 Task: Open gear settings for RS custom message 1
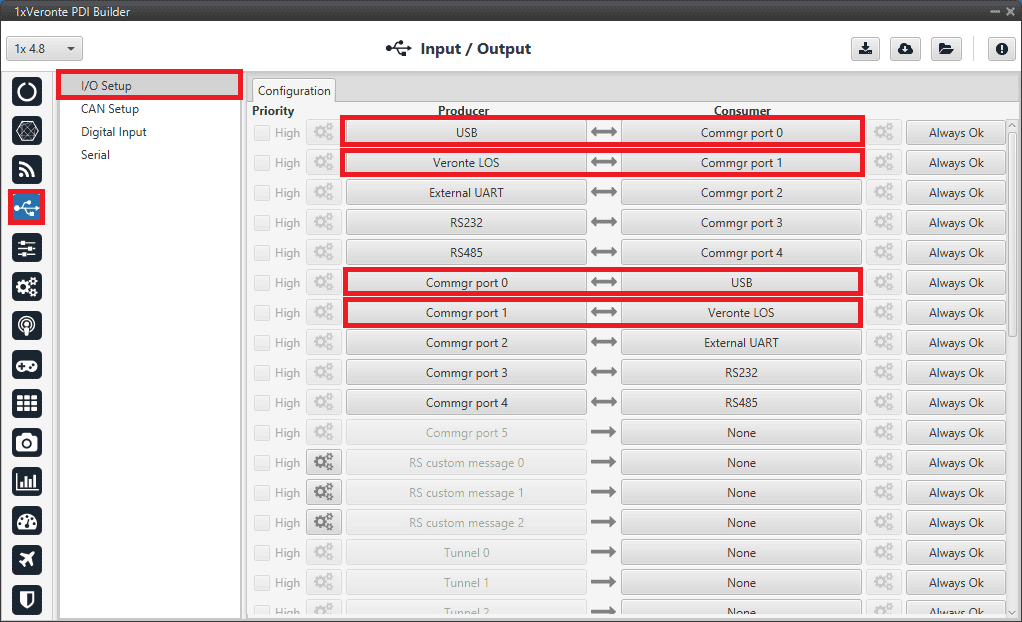coord(324,493)
